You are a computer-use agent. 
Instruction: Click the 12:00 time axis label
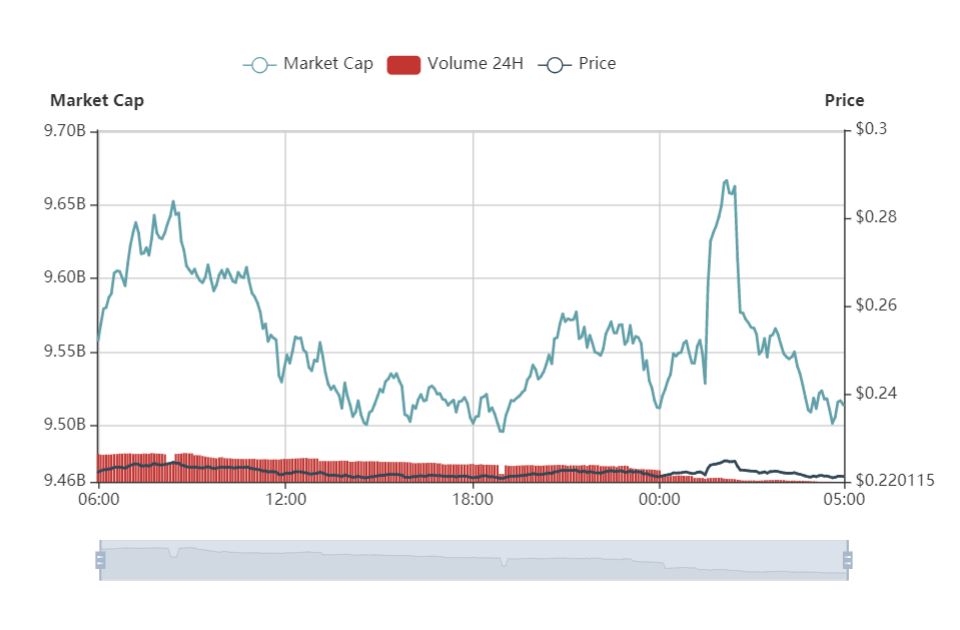(x=285, y=500)
